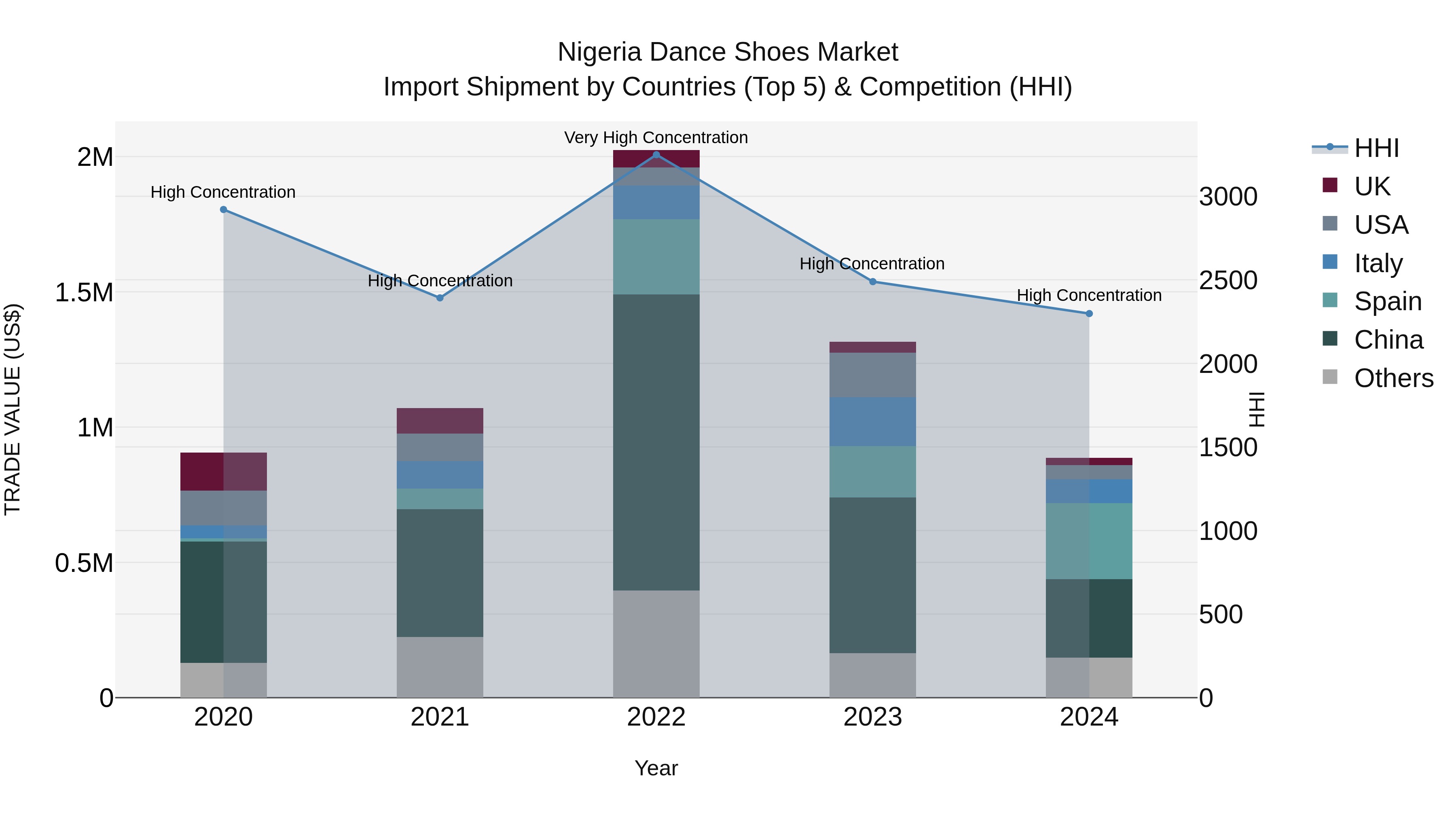
Task: Click the Italy blue legend swatch
Action: (1330, 262)
